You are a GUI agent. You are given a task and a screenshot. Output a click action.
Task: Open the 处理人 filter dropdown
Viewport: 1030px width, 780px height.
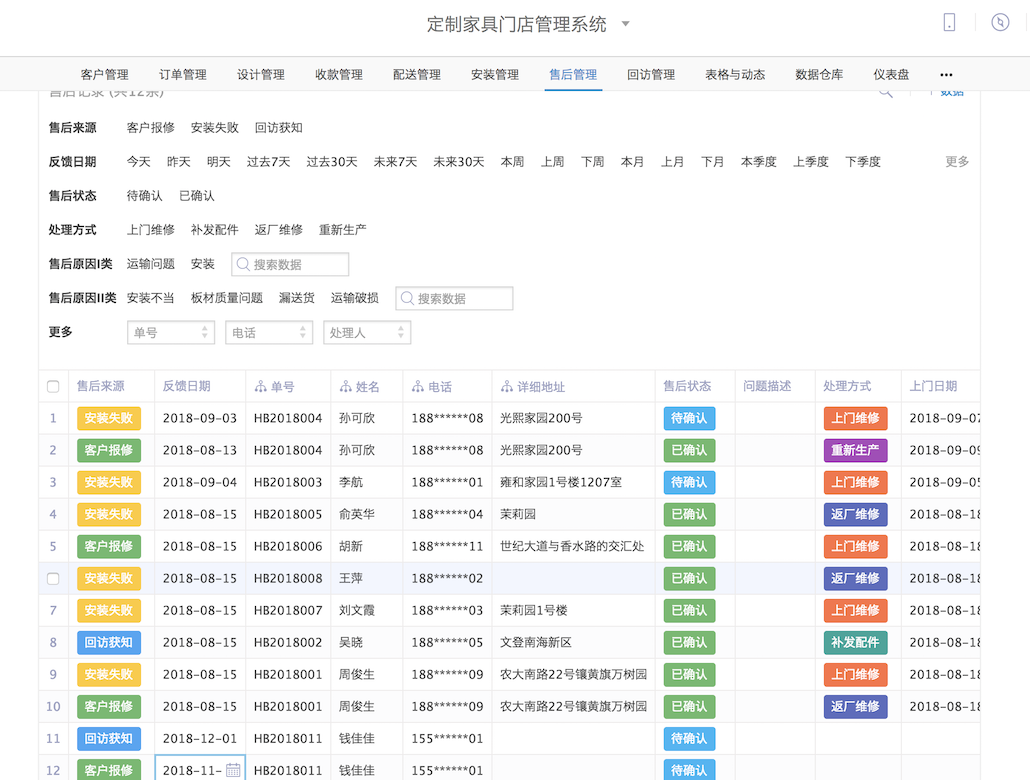pos(367,333)
